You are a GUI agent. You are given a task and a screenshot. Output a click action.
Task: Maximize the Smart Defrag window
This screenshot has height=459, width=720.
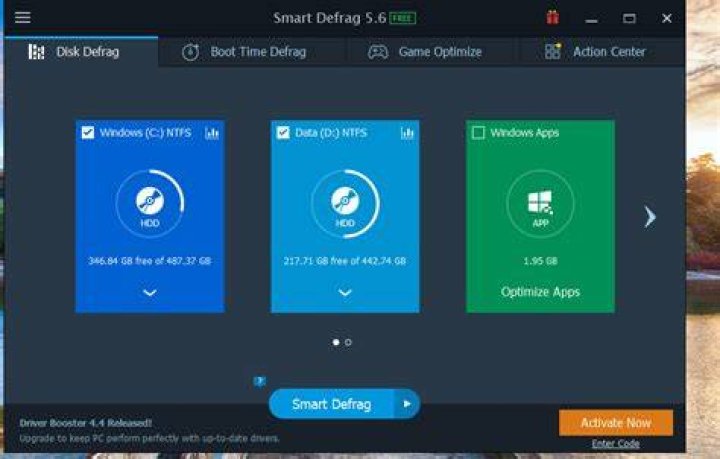pos(629,18)
